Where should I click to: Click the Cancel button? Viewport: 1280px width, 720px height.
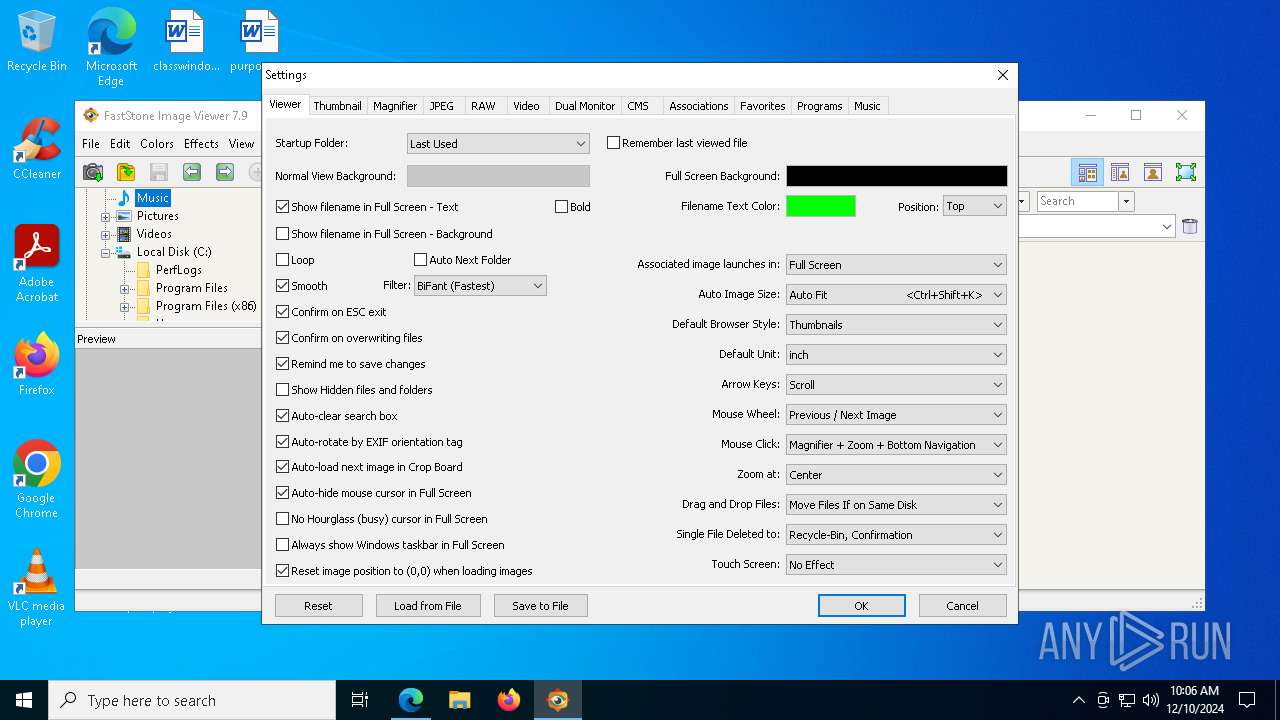pos(962,606)
